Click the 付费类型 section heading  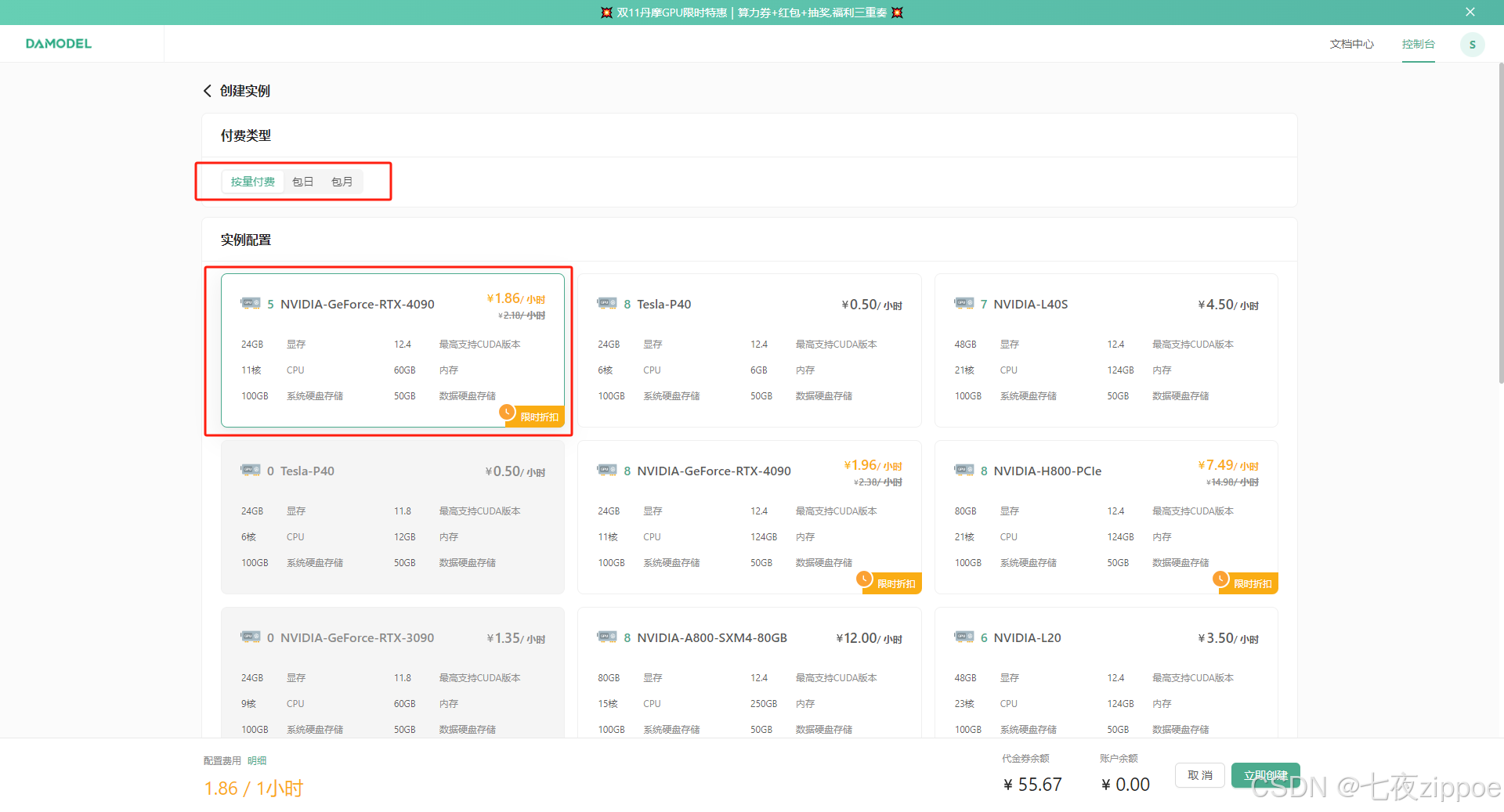click(246, 135)
